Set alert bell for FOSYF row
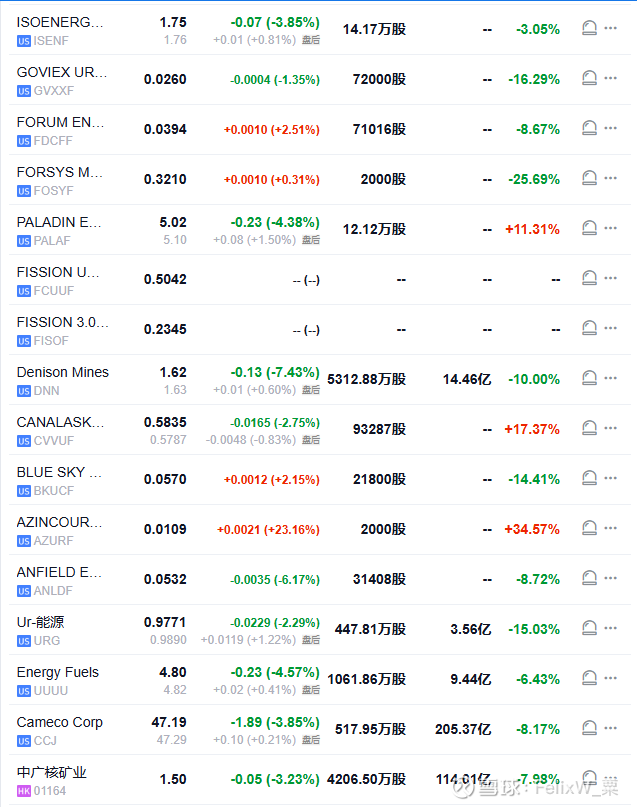Viewport: 637px width, 807px height. point(589,178)
